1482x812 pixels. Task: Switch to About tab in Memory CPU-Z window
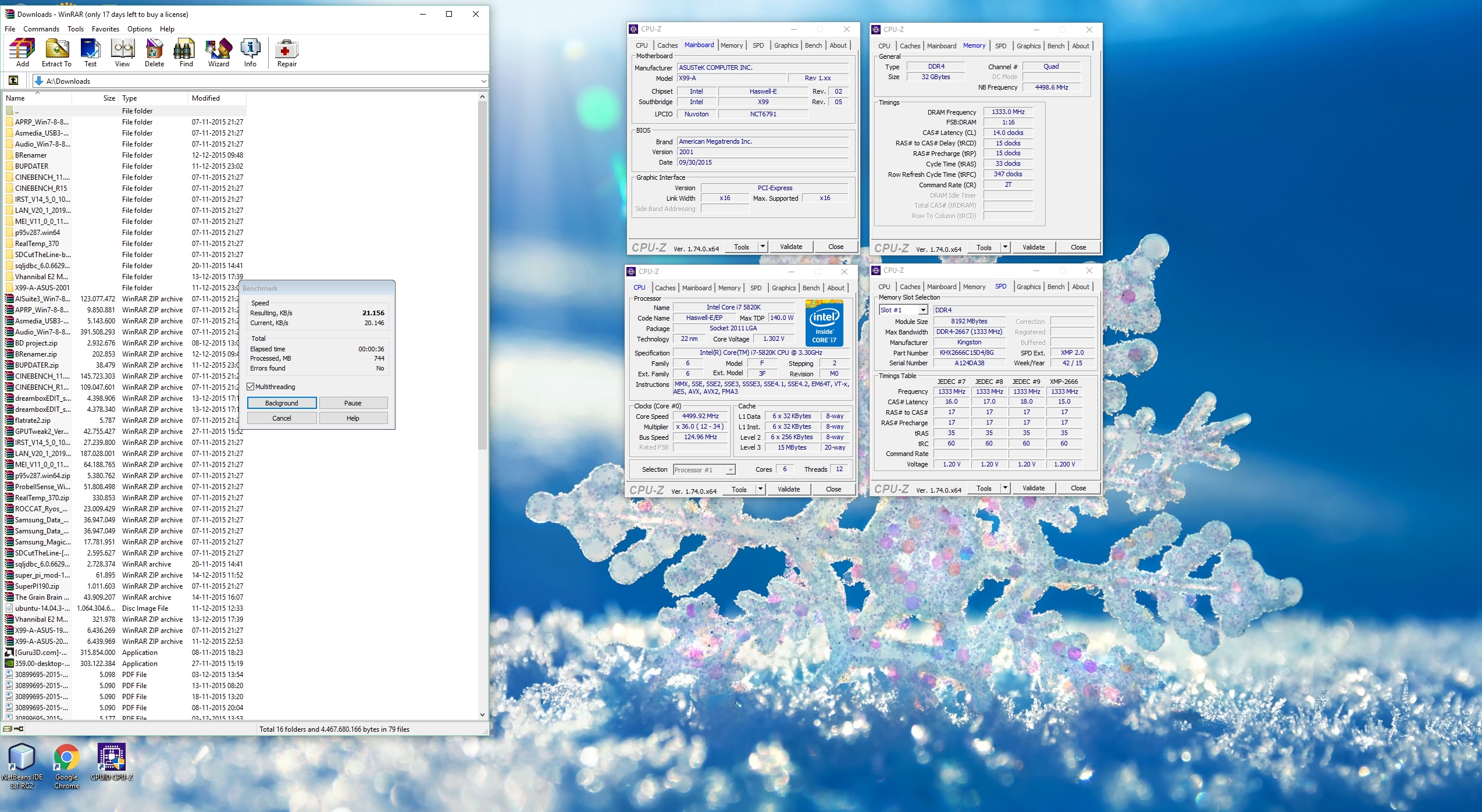1081,46
